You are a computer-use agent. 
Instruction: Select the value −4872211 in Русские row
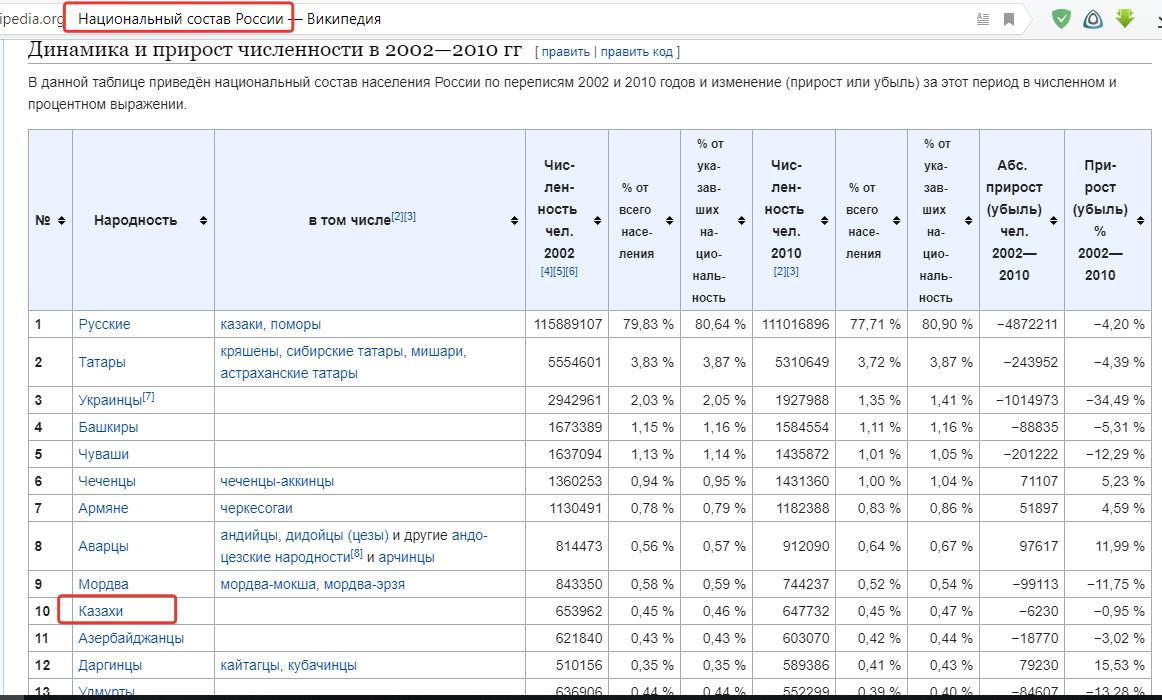coord(1027,324)
